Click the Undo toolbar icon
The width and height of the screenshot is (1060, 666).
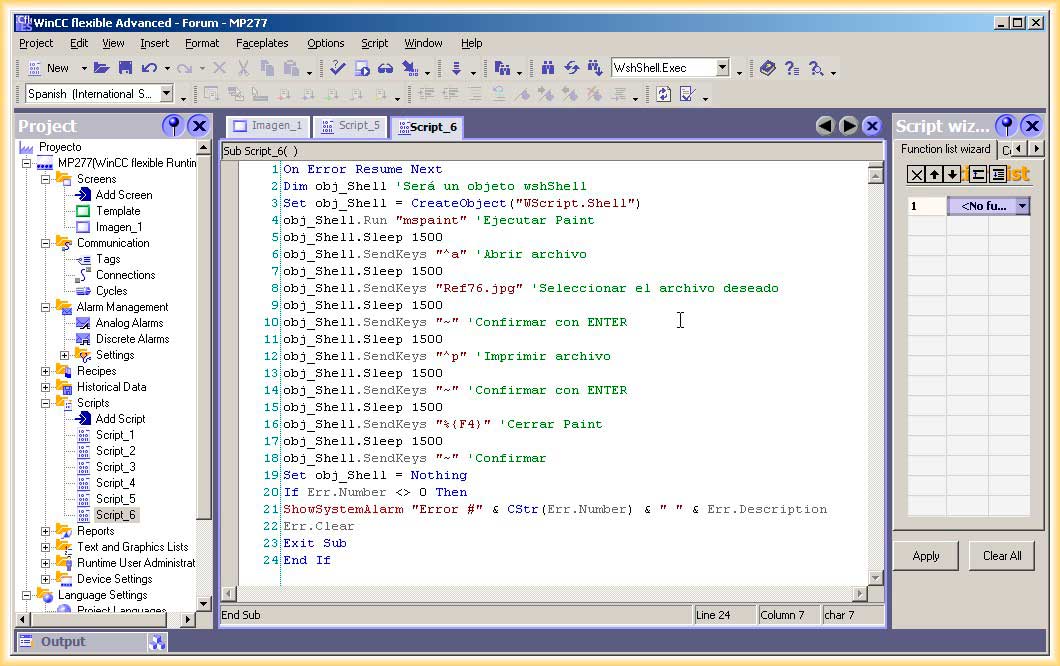[149, 68]
